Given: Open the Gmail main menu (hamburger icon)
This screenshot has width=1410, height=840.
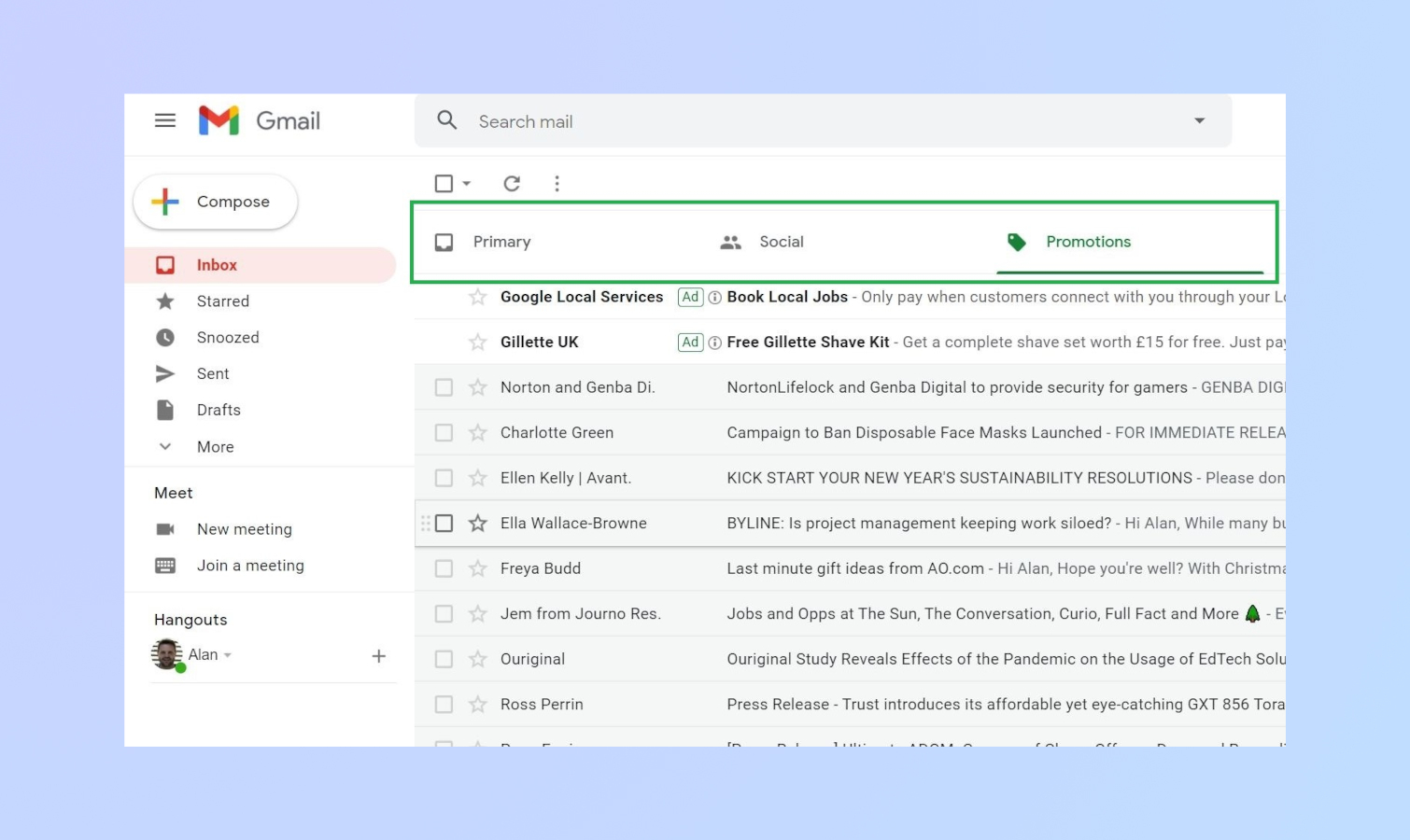Looking at the screenshot, I should 165,120.
